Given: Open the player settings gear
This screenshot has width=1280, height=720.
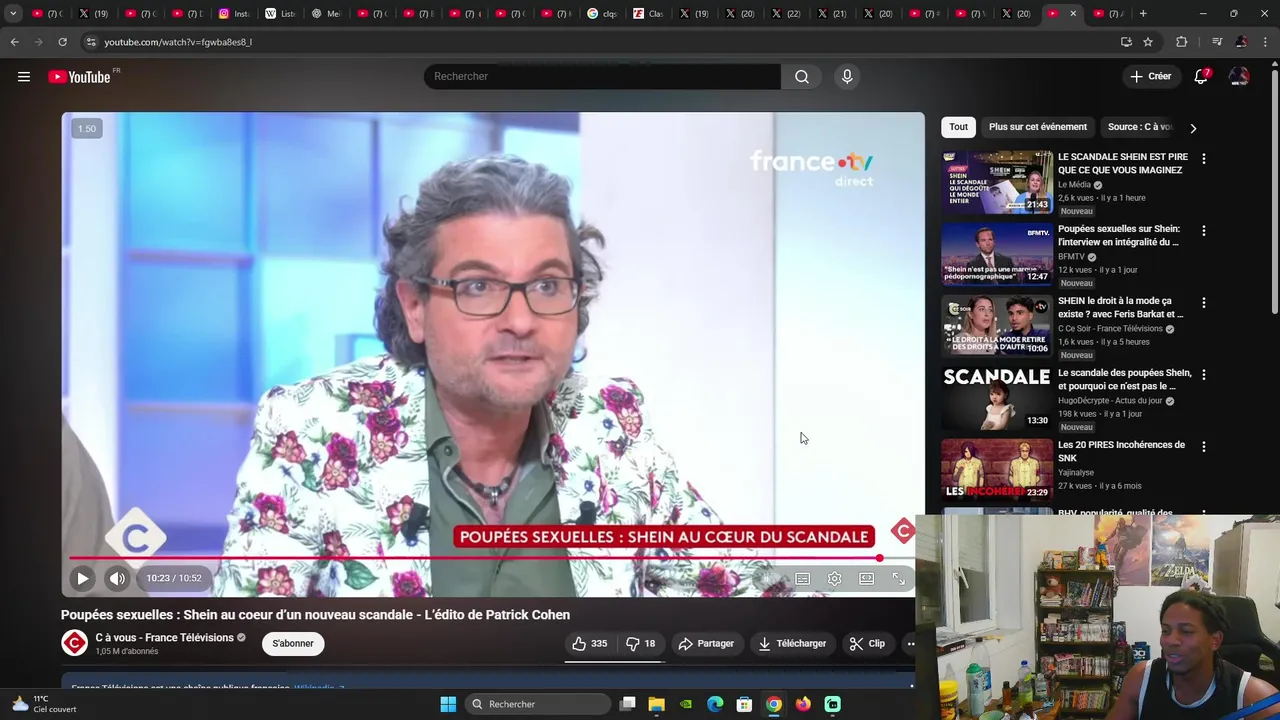Looking at the screenshot, I should click(x=834, y=578).
